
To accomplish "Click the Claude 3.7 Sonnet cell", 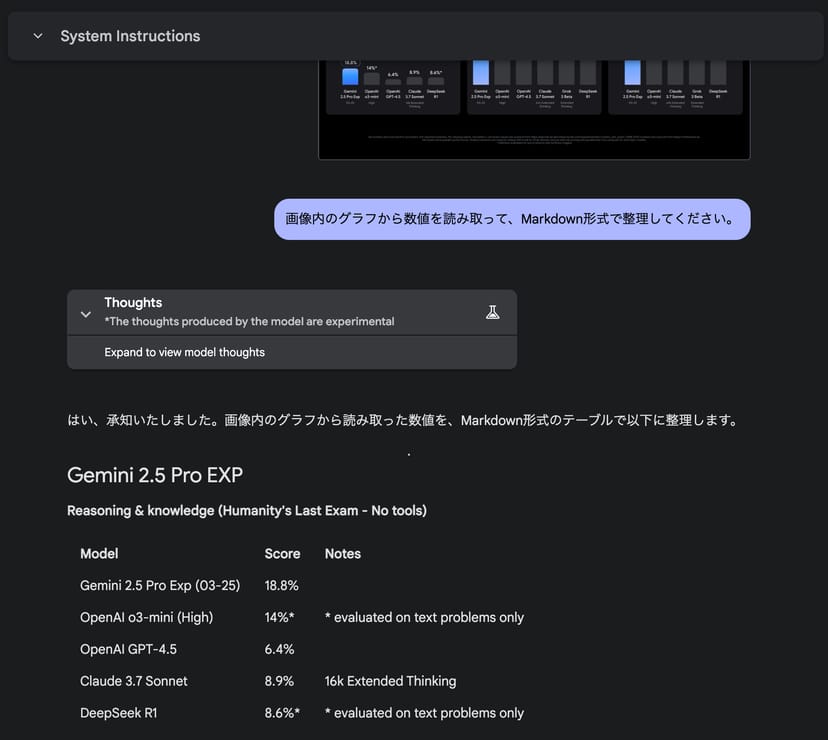I will click(134, 681).
